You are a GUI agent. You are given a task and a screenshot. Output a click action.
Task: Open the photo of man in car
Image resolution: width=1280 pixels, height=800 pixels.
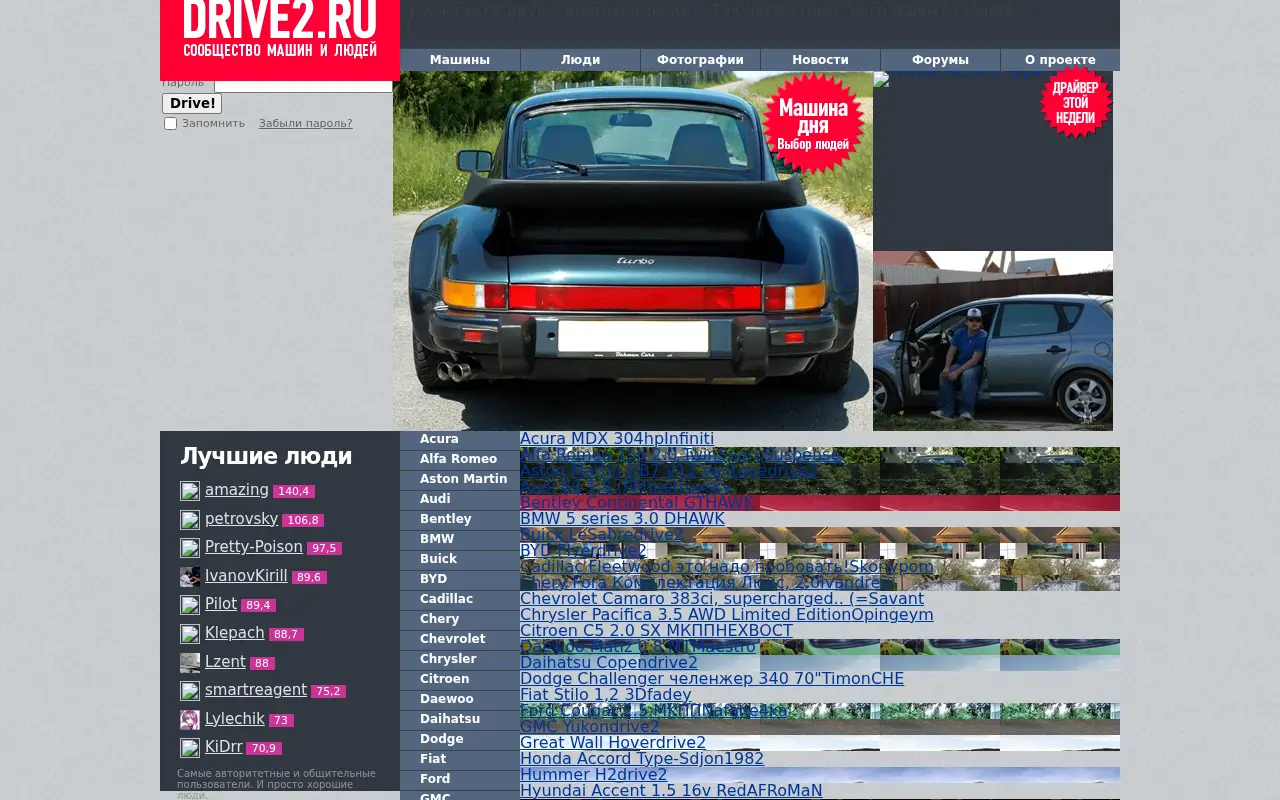pos(993,341)
